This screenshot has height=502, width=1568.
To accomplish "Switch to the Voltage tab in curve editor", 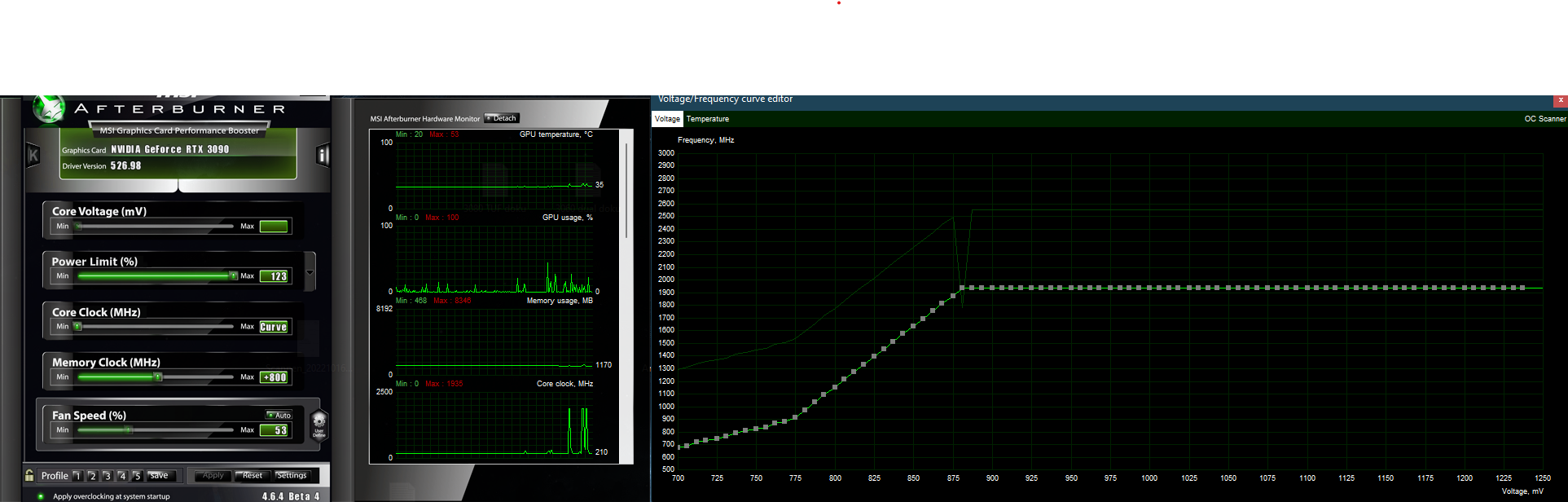I will (667, 119).
